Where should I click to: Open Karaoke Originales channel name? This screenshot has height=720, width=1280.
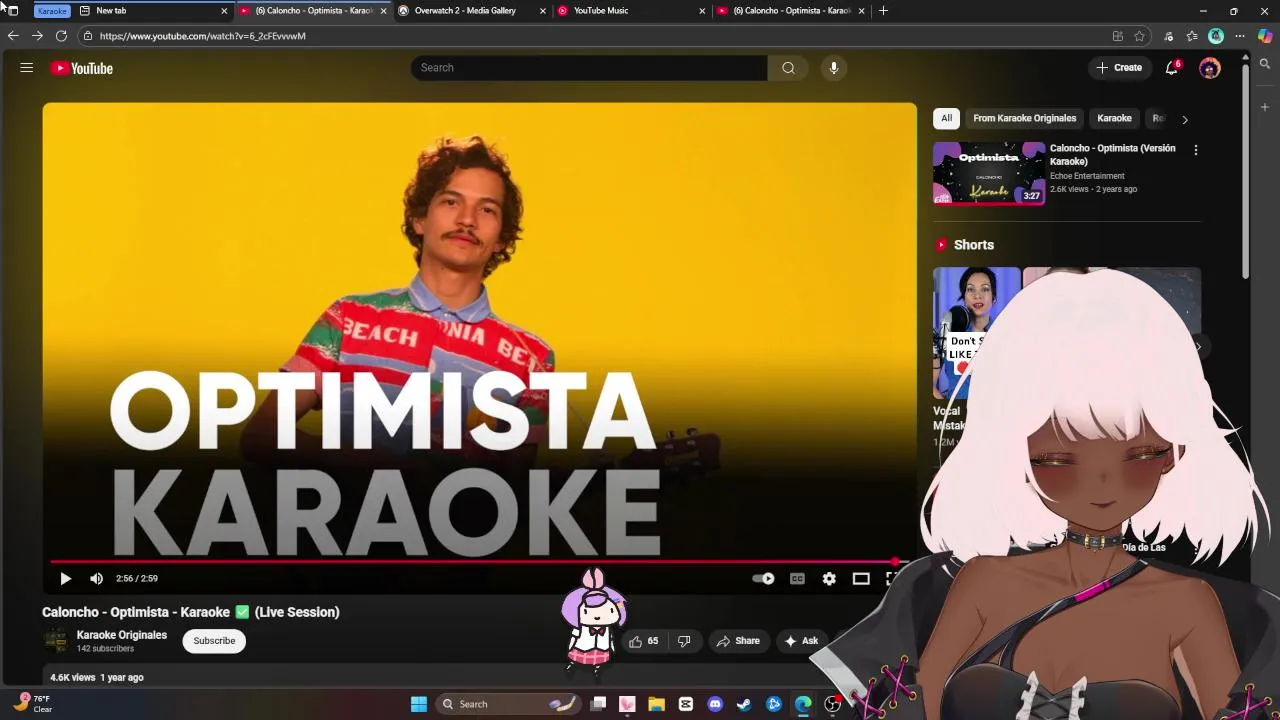pyautogui.click(x=122, y=635)
